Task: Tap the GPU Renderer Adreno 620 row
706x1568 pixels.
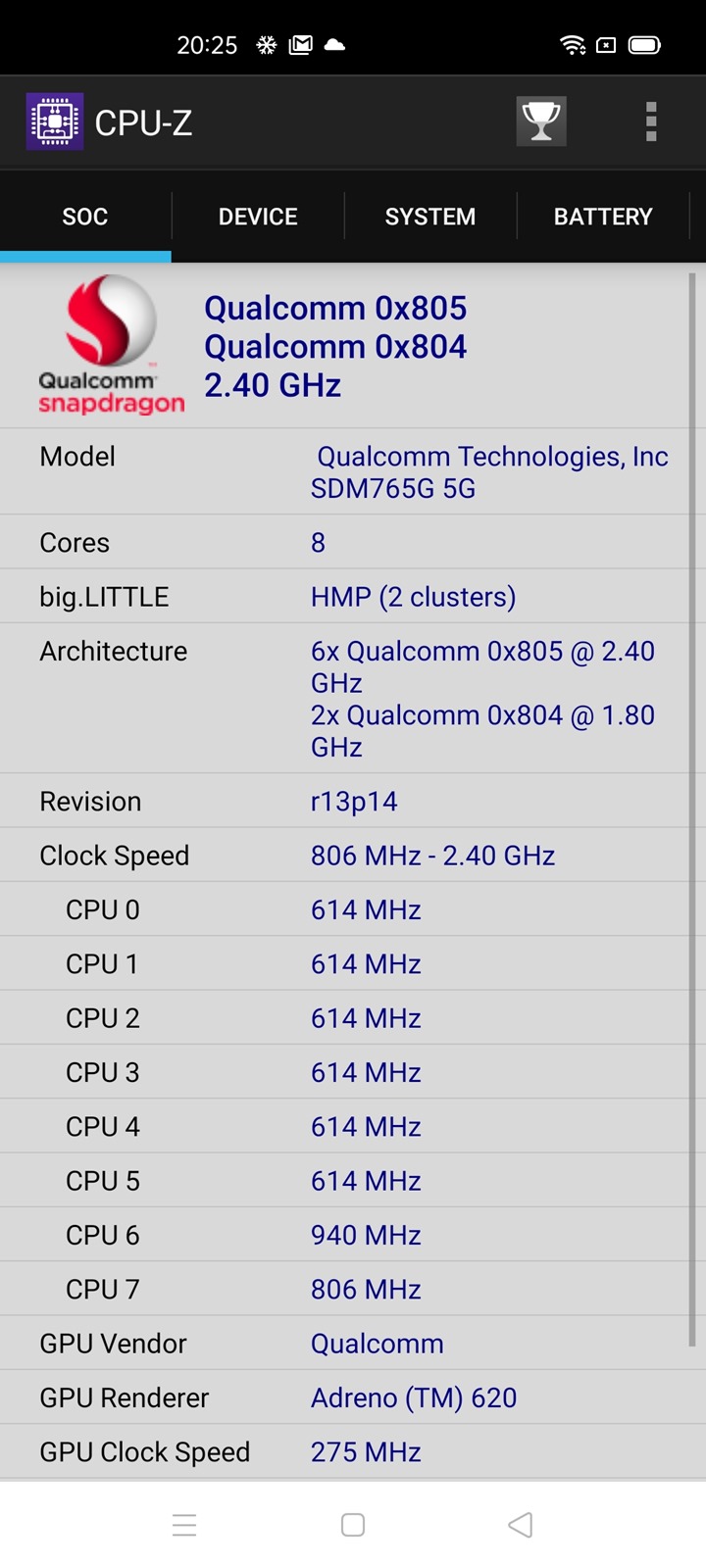Action: coord(343,1397)
